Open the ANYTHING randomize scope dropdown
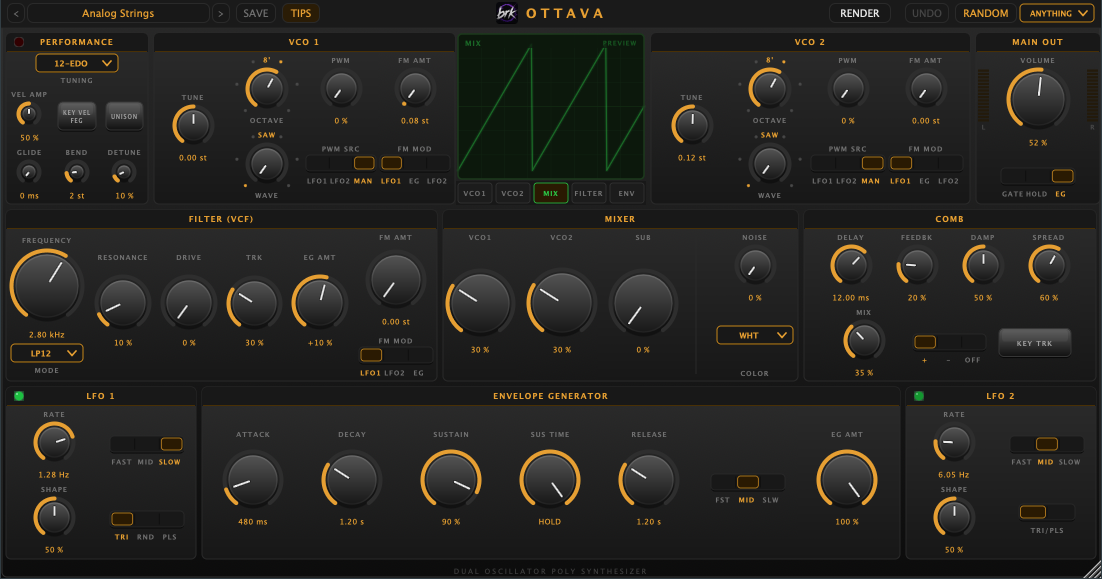Screen dimensions: 1102x579 (x=1057, y=13)
